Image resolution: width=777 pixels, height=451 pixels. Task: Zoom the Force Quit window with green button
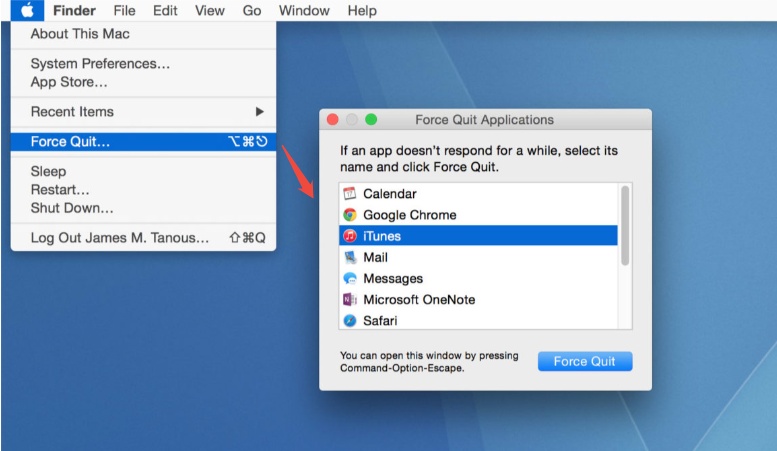(x=371, y=119)
